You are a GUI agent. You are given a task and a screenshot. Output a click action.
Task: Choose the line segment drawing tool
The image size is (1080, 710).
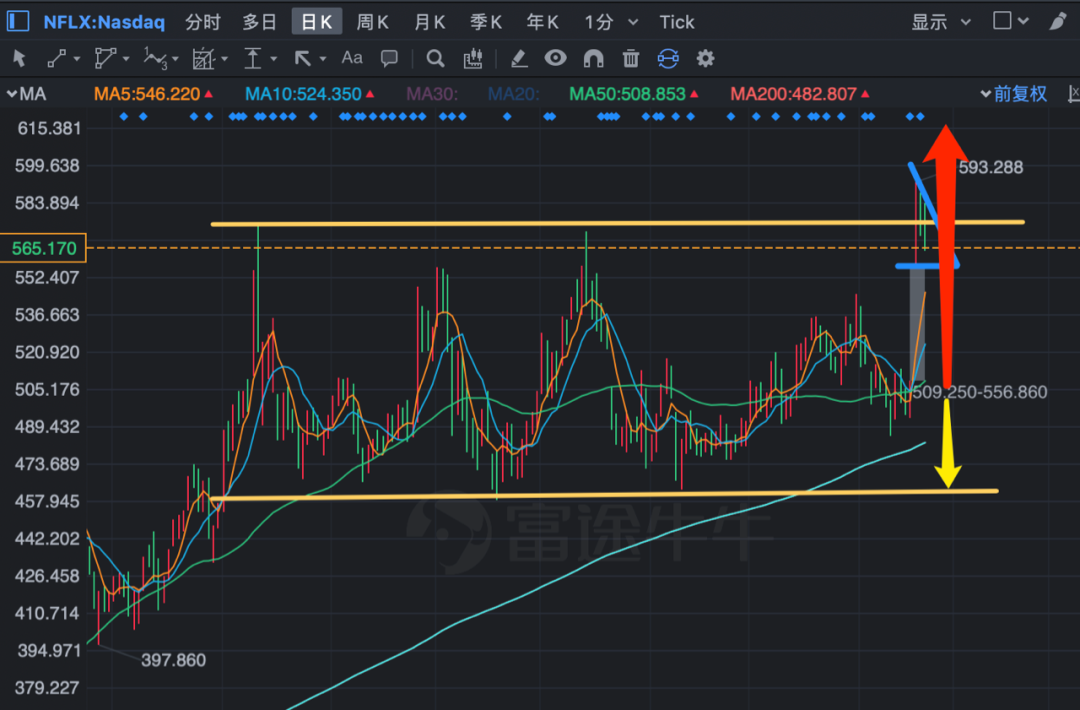[56, 59]
